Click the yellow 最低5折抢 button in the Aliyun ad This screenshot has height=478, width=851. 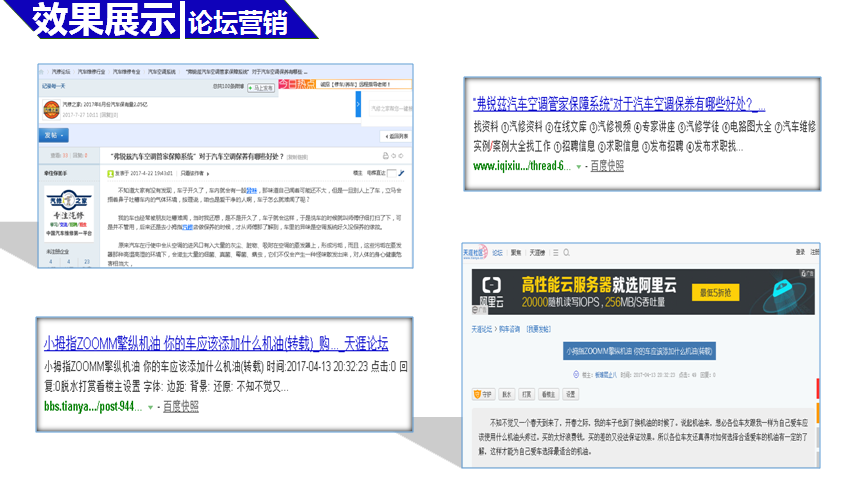point(715,293)
